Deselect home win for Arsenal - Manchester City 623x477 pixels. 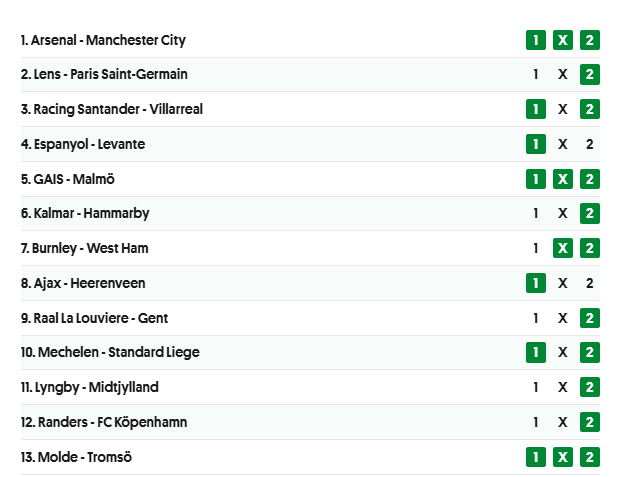click(536, 40)
